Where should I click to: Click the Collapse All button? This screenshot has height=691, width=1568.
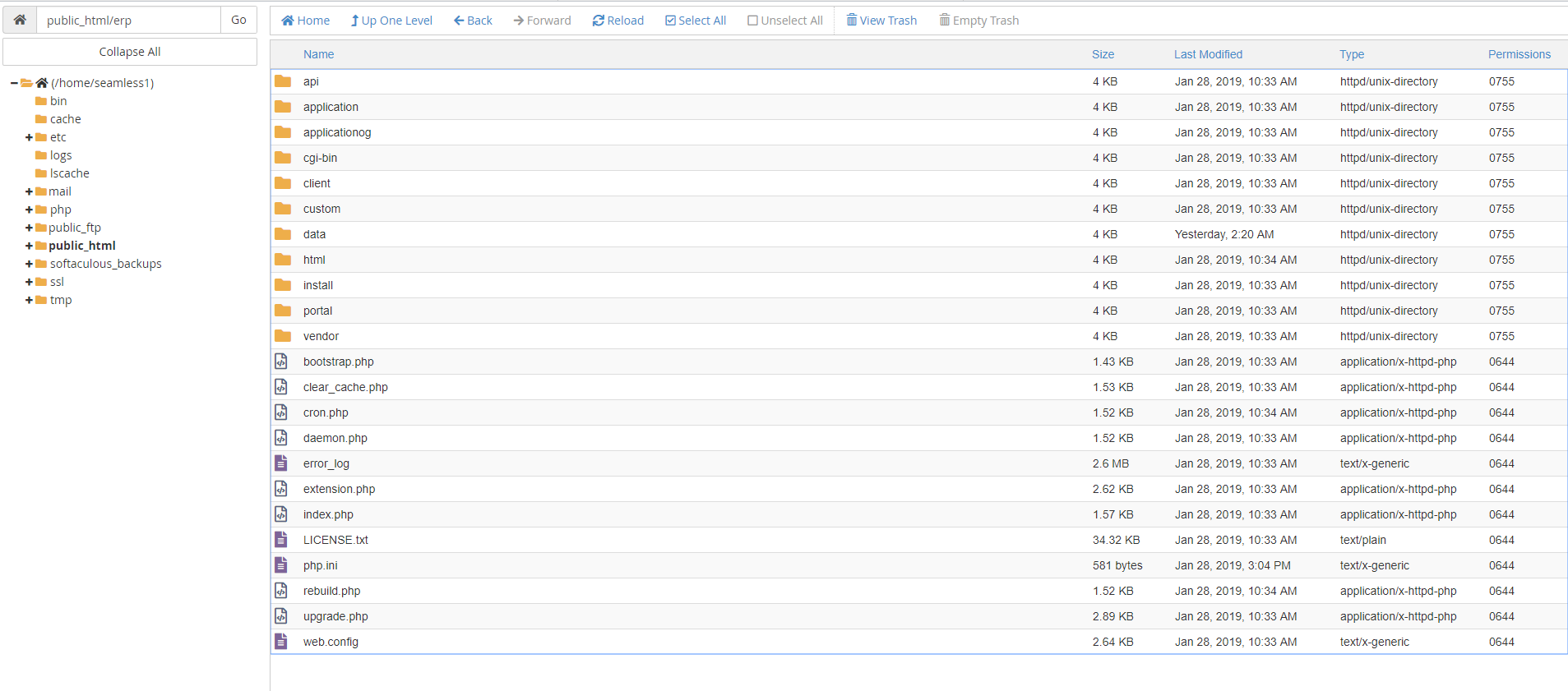(130, 52)
